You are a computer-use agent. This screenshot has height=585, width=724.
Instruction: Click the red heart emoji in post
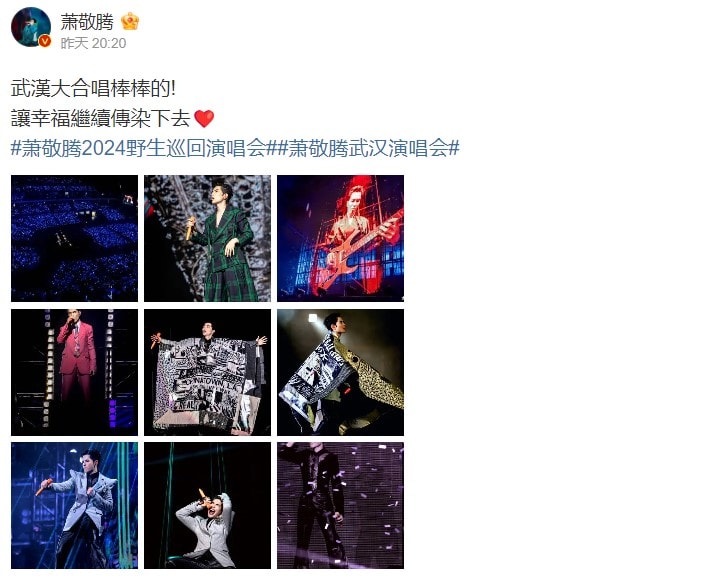click(204, 119)
